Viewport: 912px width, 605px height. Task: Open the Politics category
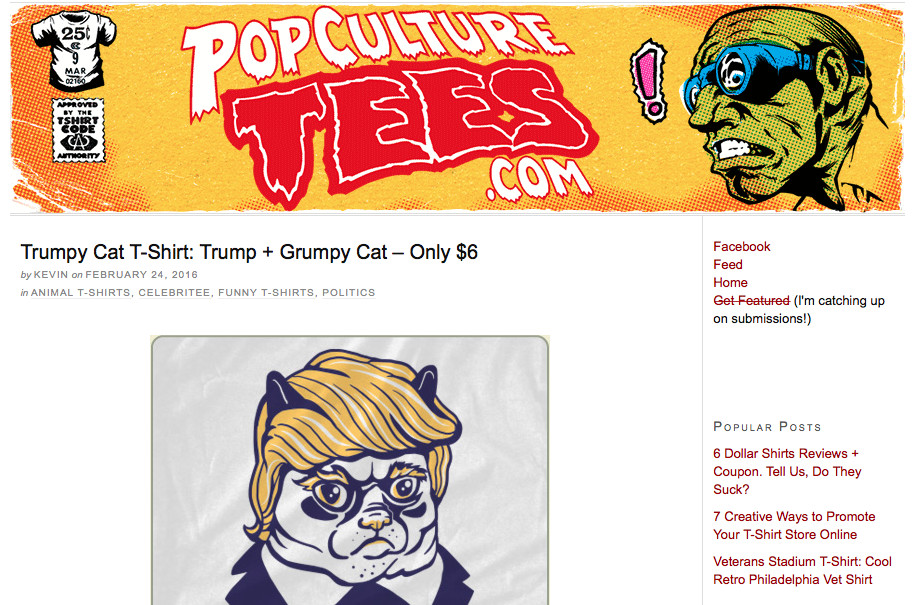coord(348,293)
